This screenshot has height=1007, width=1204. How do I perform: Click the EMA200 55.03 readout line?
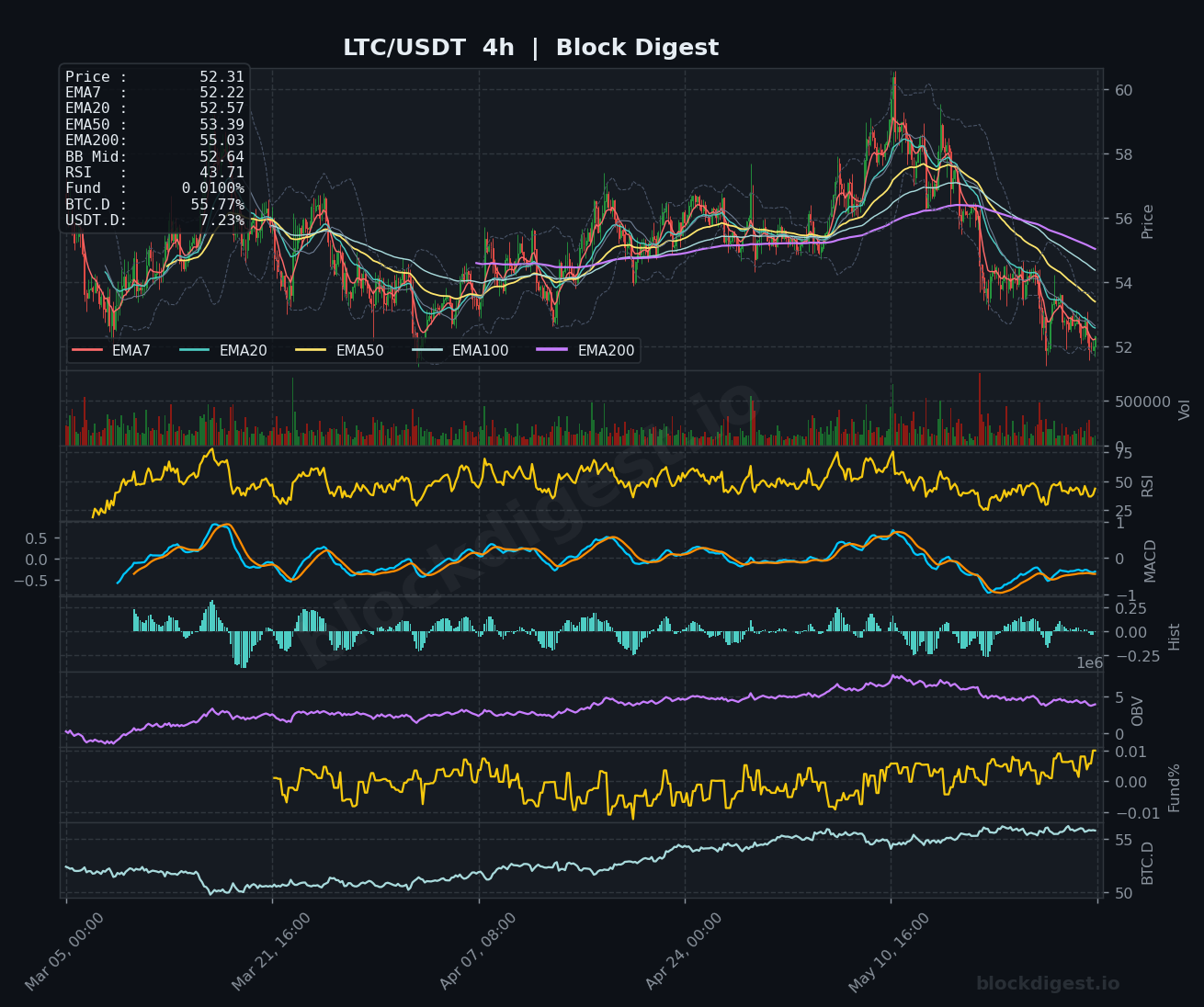coord(154,141)
